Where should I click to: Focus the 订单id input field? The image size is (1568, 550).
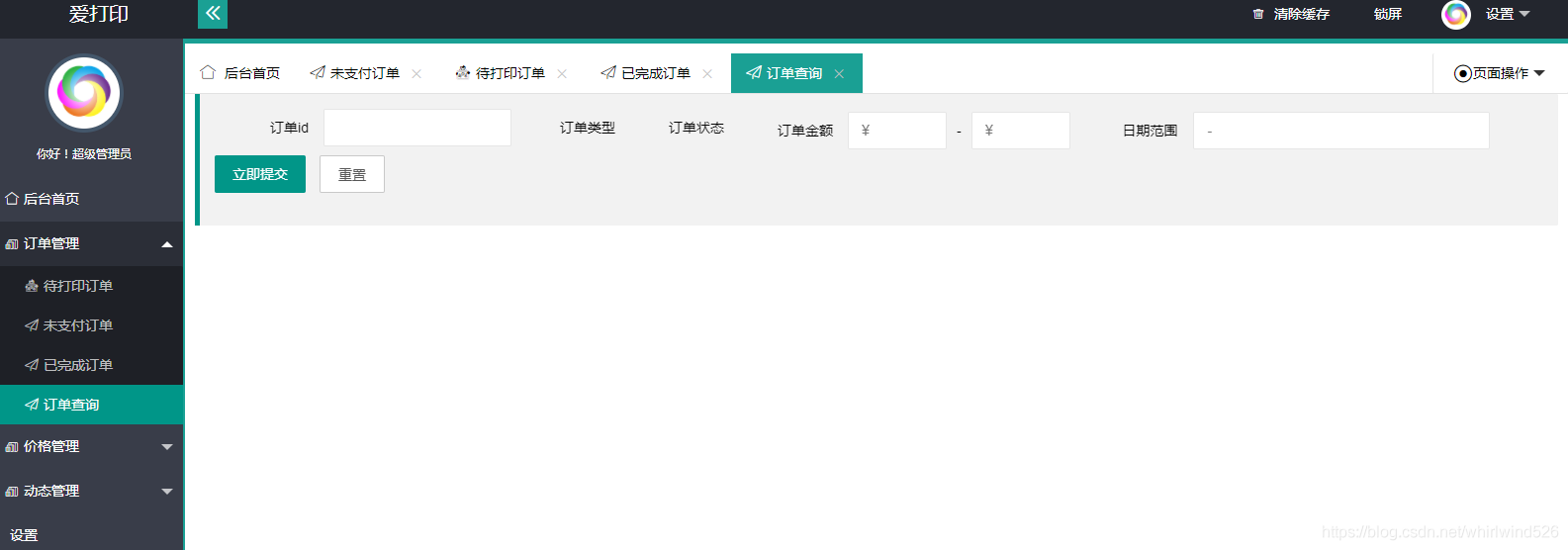(417, 128)
